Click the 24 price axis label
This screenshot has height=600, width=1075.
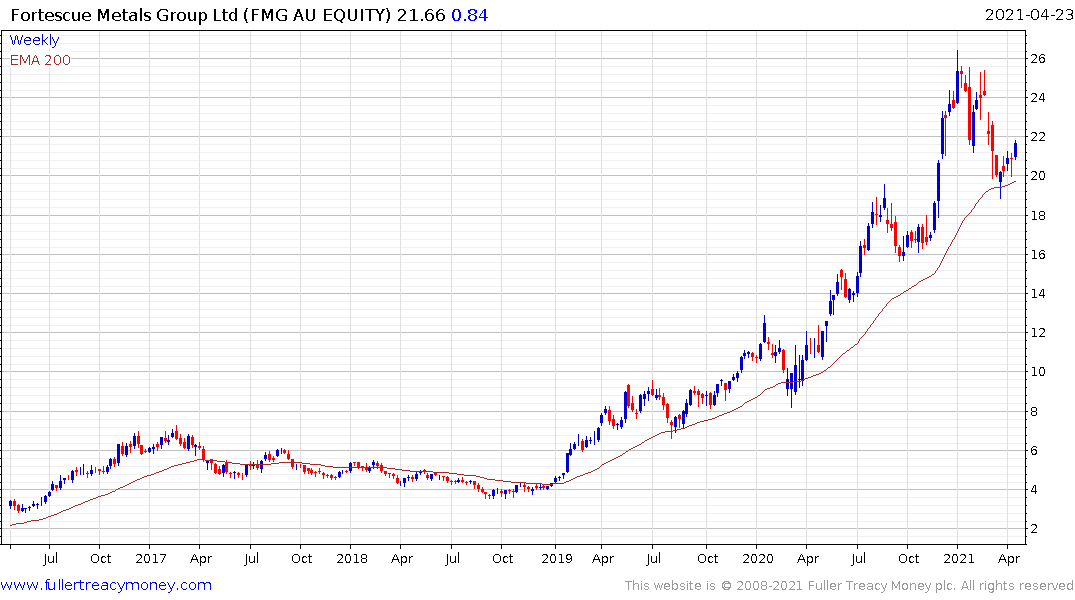[x=1038, y=98]
